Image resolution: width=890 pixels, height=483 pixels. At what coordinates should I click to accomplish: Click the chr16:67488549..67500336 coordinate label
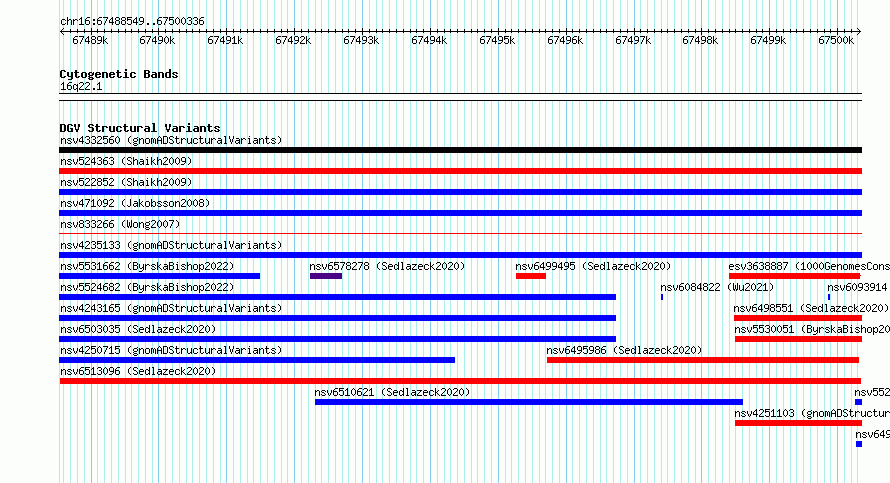point(132,21)
